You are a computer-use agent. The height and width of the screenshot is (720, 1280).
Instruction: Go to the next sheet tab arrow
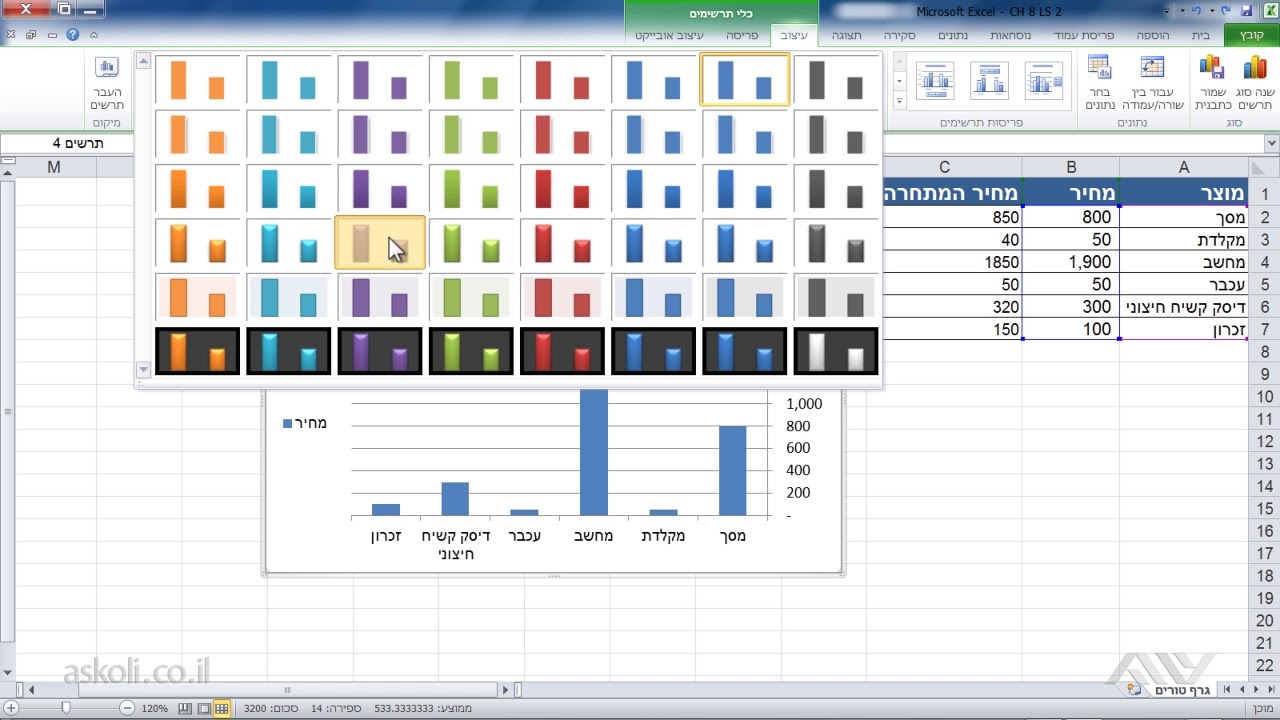(x=1242, y=690)
